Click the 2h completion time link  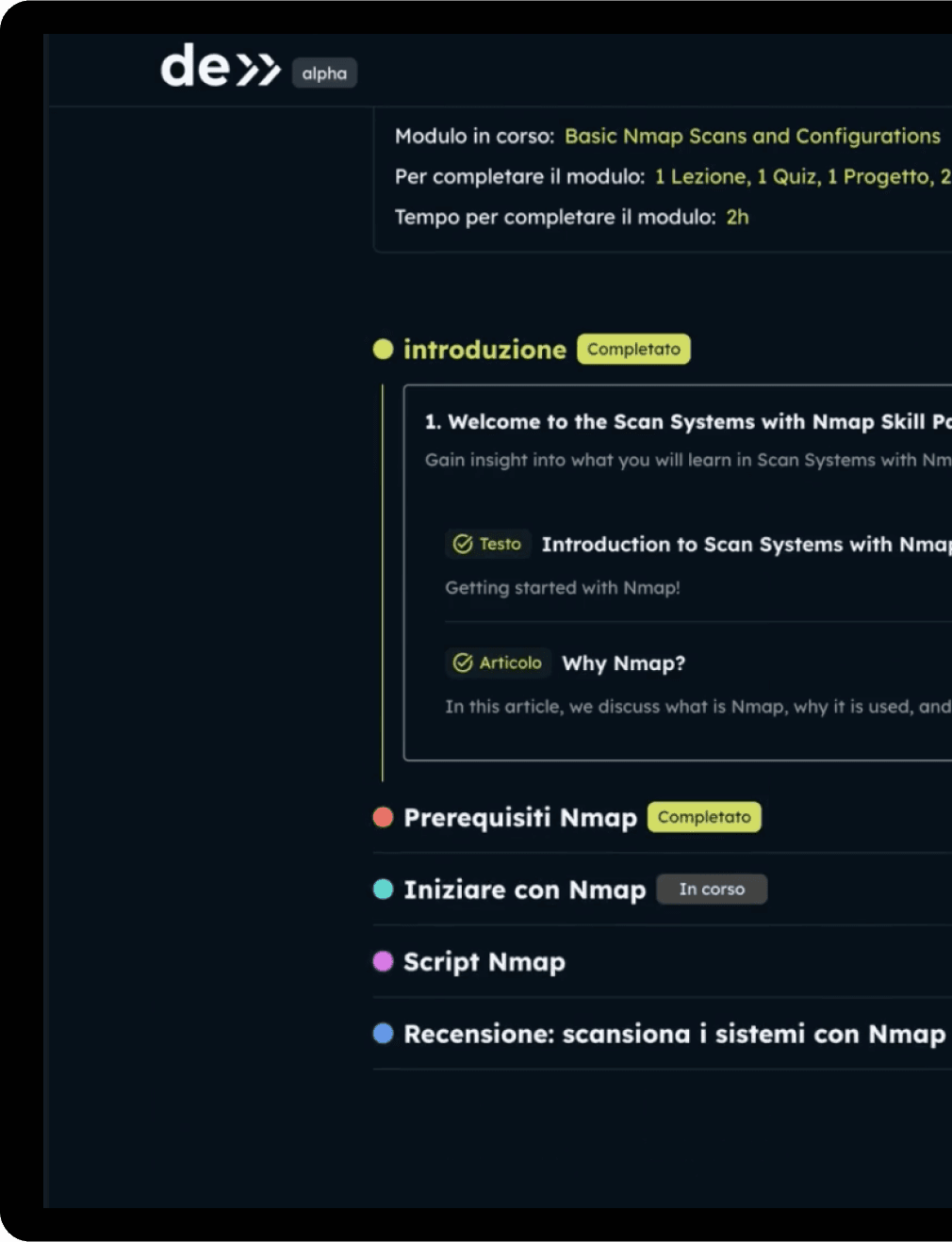point(738,217)
